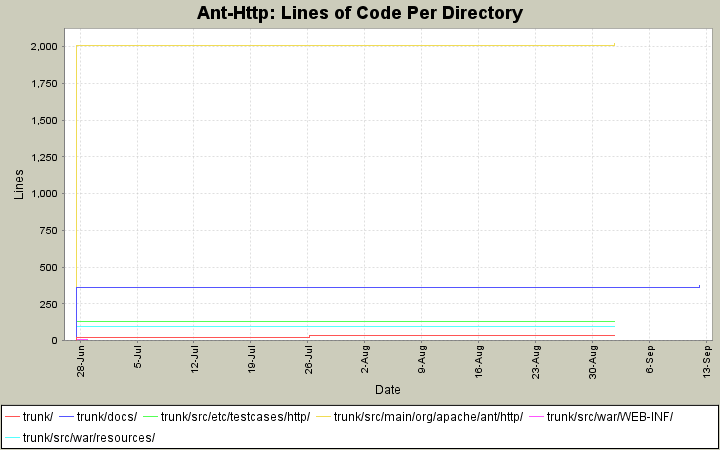
Task: Click the '1,250' y-axis tick label
Action: pos(44,157)
